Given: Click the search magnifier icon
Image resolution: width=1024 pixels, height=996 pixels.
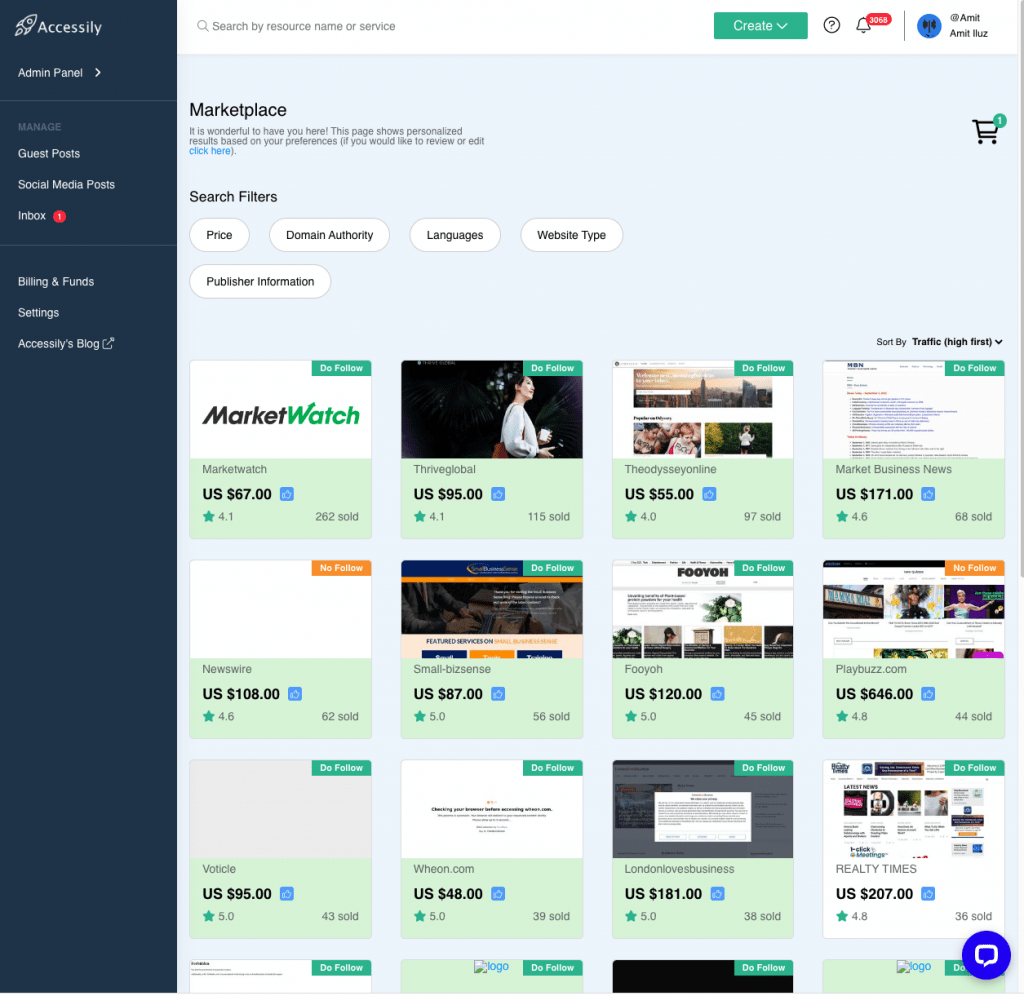Looking at the screenshot, I should coord(202,26).
